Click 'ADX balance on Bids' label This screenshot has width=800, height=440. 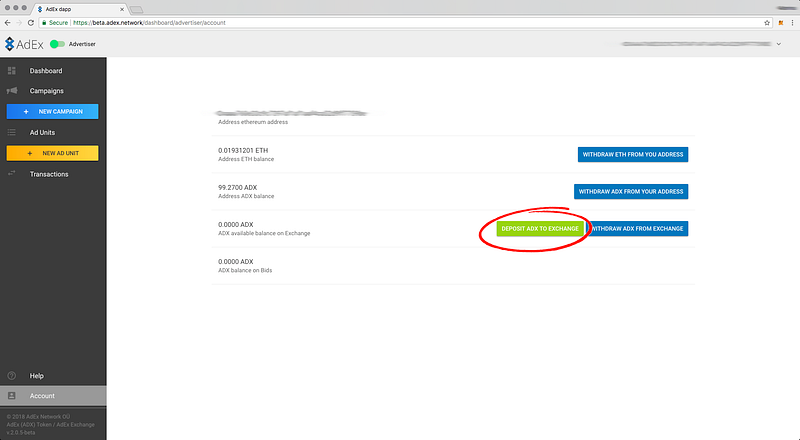point(245,271)
